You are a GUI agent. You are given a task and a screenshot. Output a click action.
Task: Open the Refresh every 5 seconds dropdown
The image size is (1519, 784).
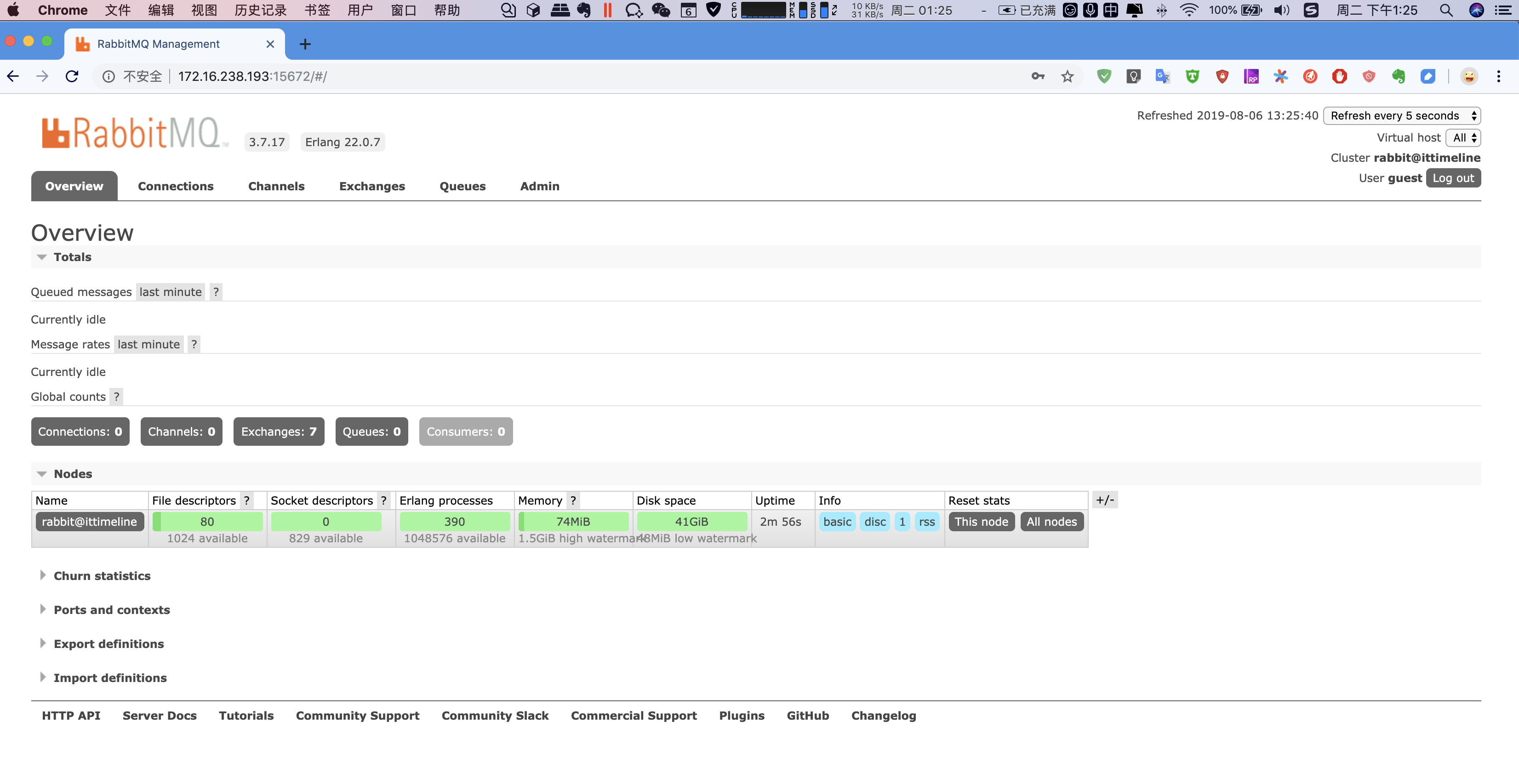pos(1401,115)
